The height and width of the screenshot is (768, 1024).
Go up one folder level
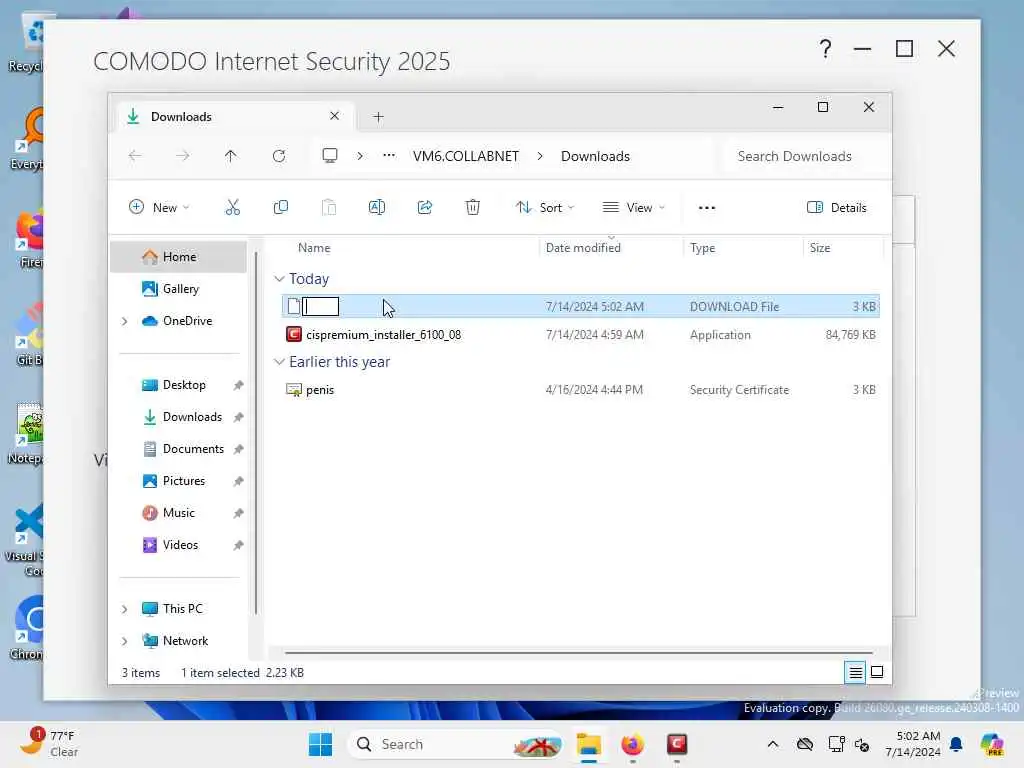231,156
